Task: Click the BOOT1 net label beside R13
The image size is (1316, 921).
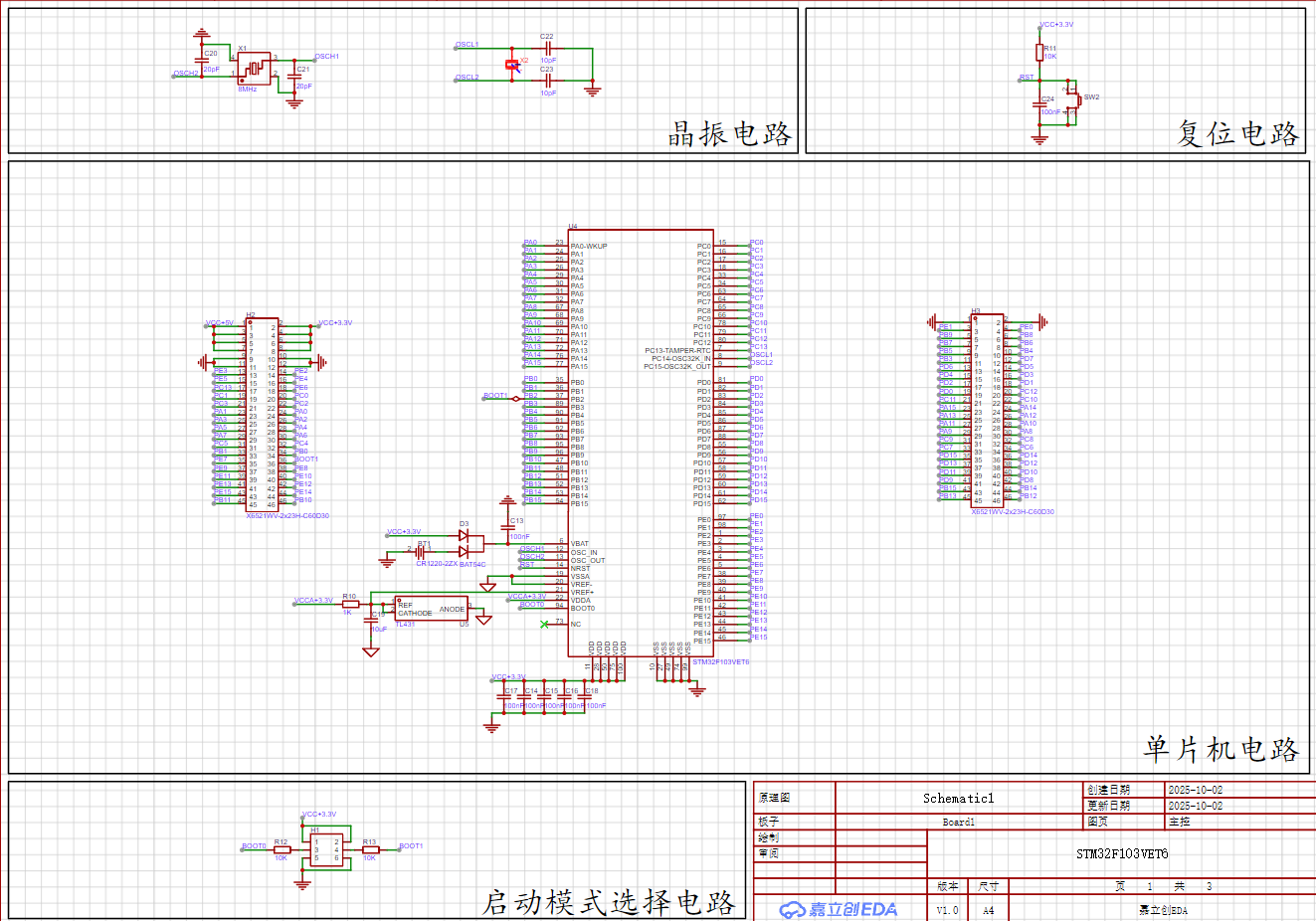Action: [411, 845]
